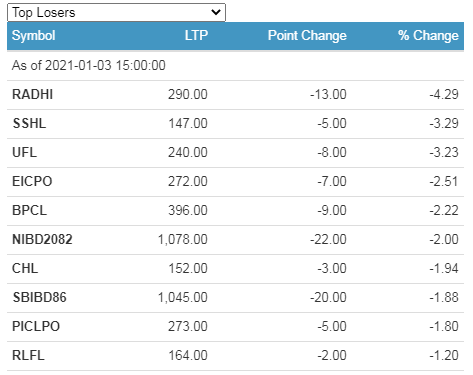Open the NIBD2082 symbol link
This screenshot has height=375, width=473.
tap(42, 239)
